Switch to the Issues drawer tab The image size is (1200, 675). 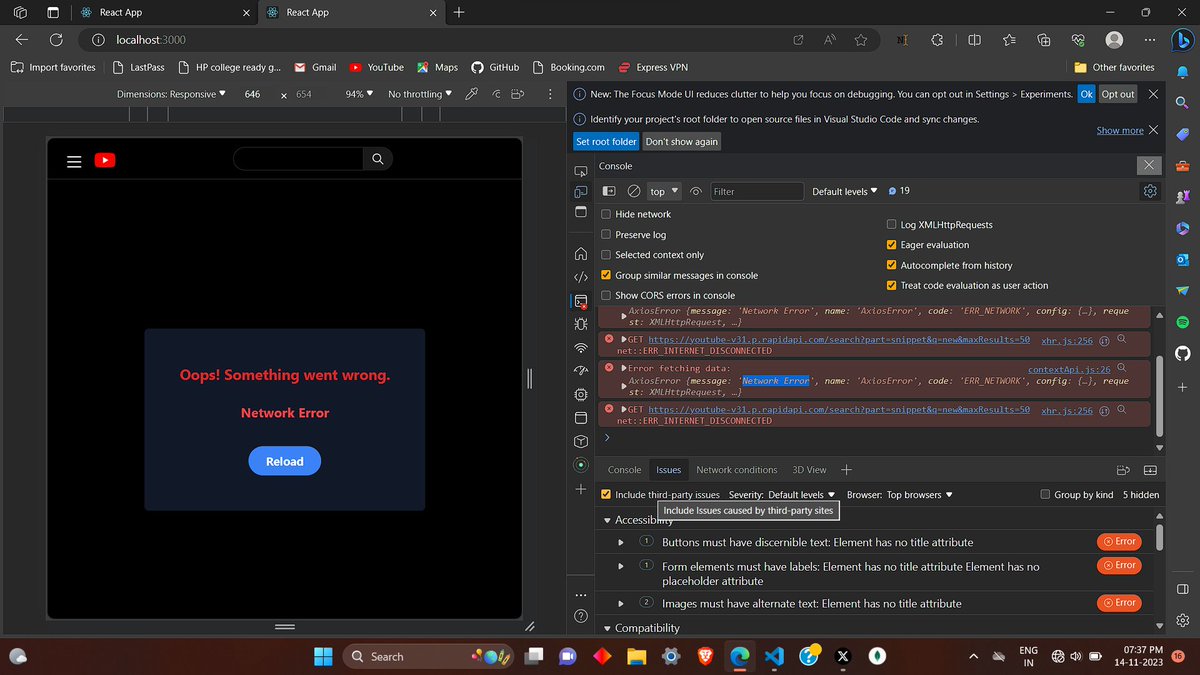[x=668, y=470]
